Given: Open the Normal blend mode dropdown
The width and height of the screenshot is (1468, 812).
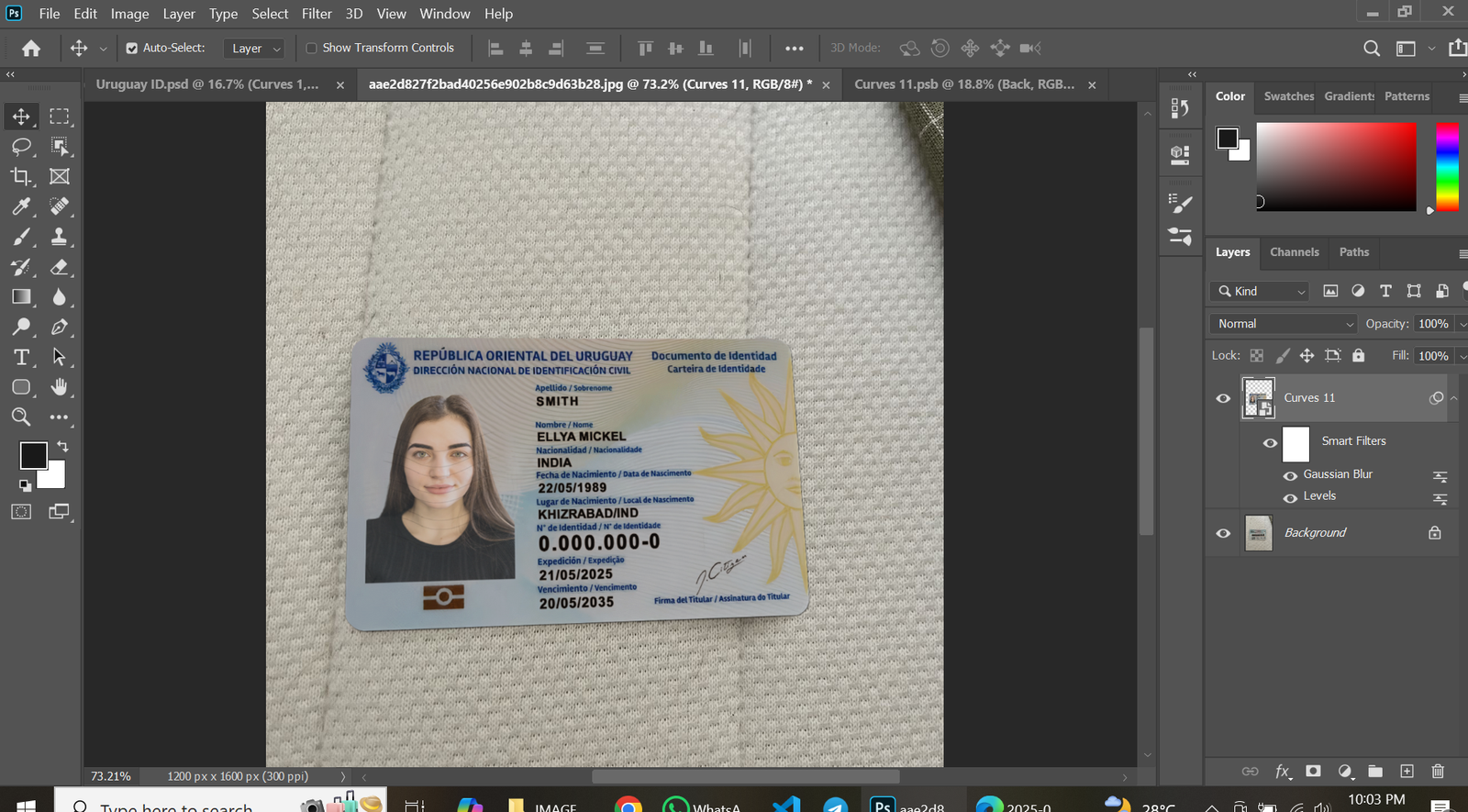Looking at the screenshot, I should (x=1282, y=324).
